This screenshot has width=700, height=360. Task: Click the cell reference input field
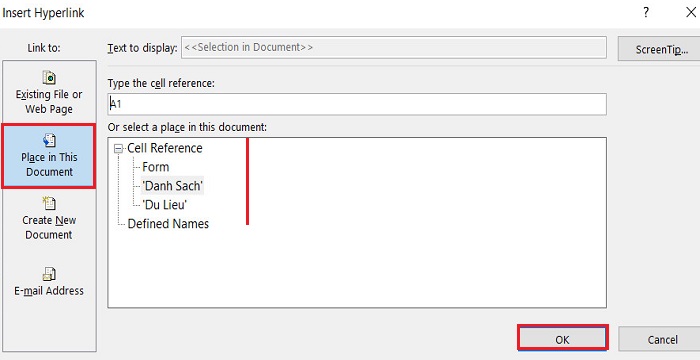pyautogui.click(x=357, y=104)
